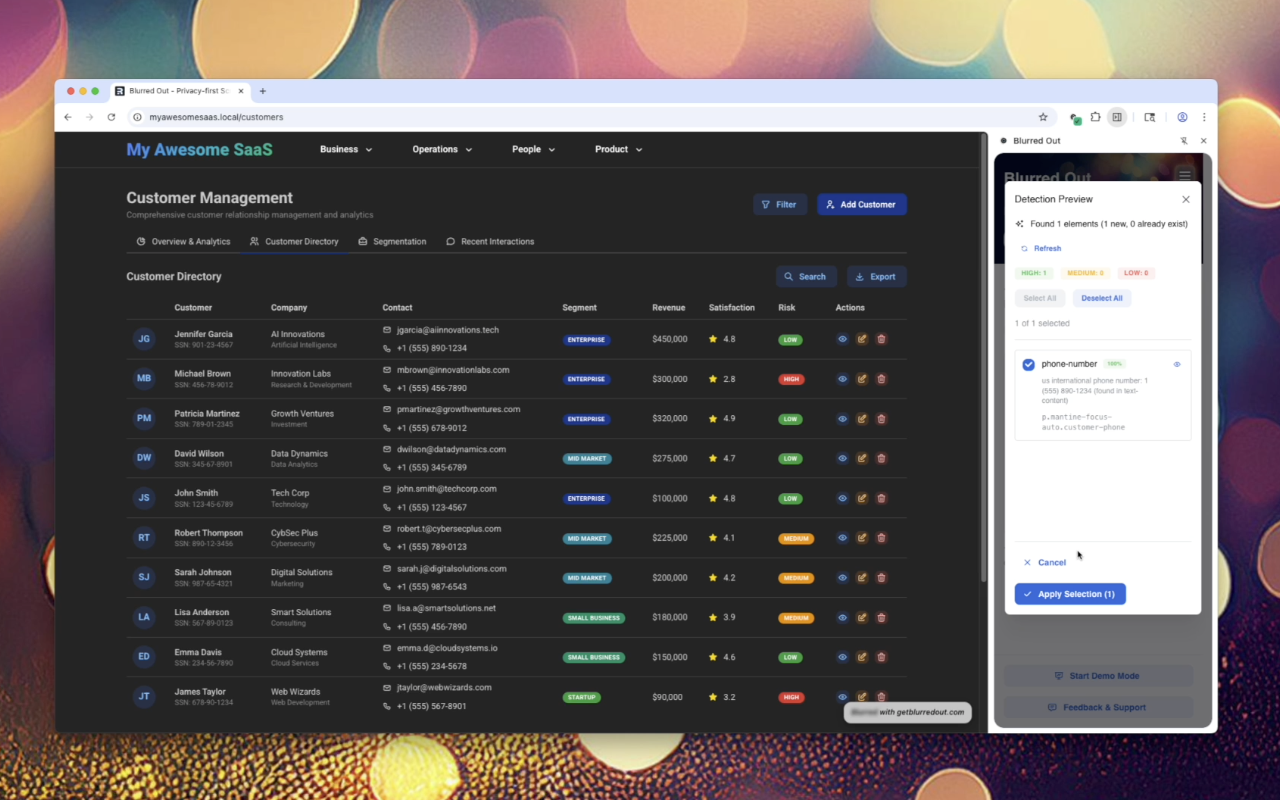Open the Chrome extensions puzzle menu
The height and width of the screenshot is (800, 1280).
tap(1096, 117)
